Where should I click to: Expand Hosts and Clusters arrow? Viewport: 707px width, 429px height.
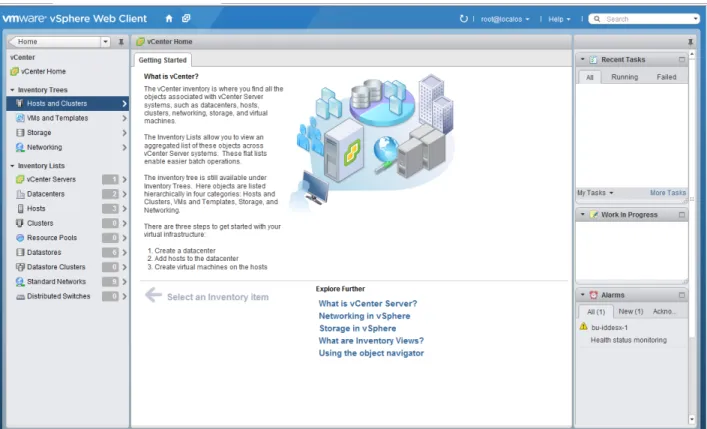(x=124, y=103)
